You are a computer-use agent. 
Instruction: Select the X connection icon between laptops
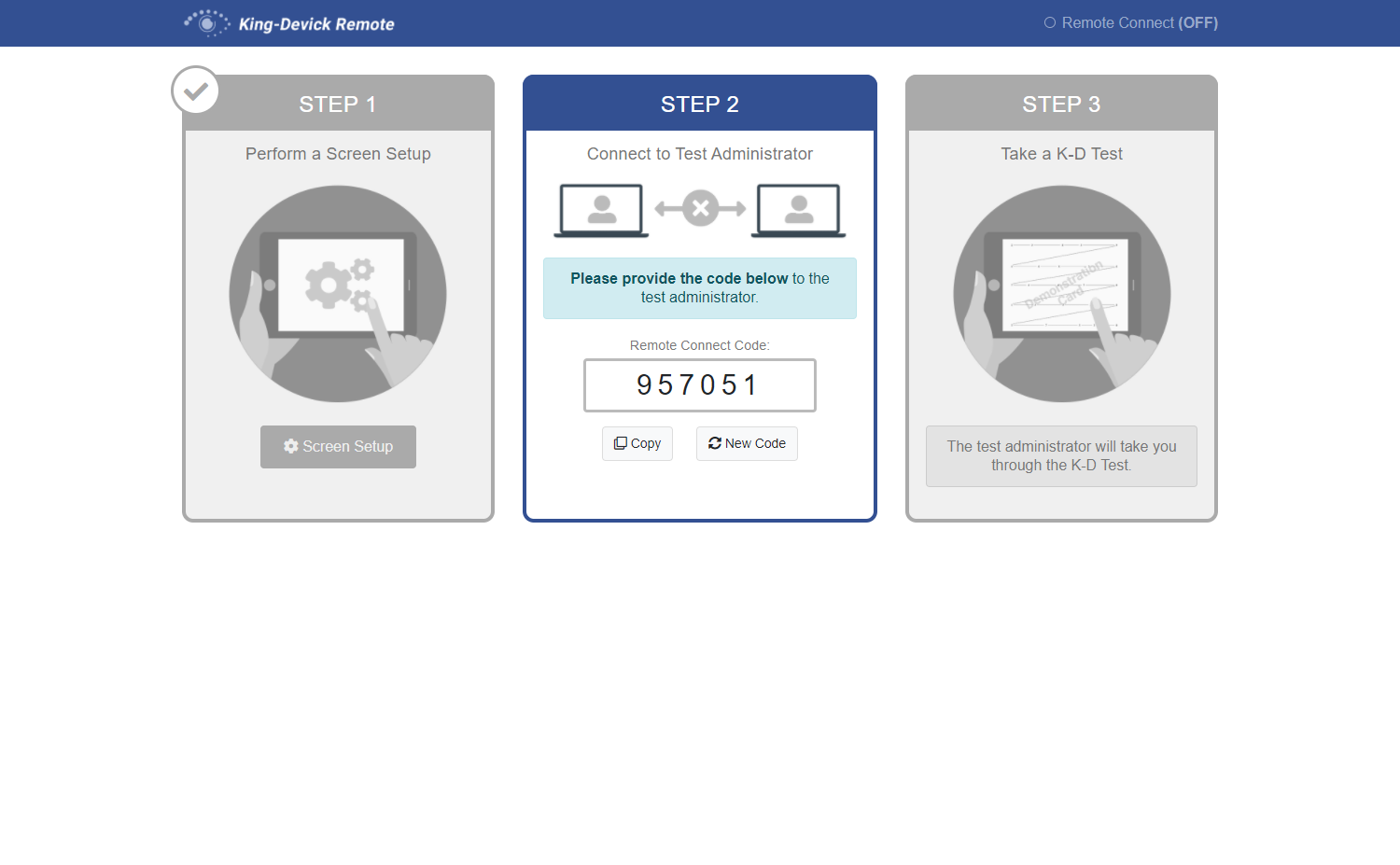pyautogui.click(x=699, y=209)
